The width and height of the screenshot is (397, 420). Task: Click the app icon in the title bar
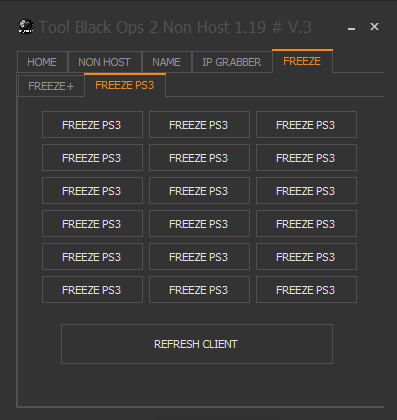[x=26, y=27]
